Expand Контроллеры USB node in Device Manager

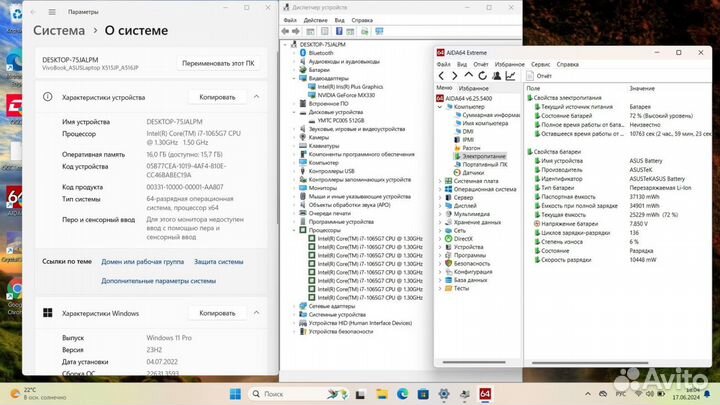(x=294, y=171)
